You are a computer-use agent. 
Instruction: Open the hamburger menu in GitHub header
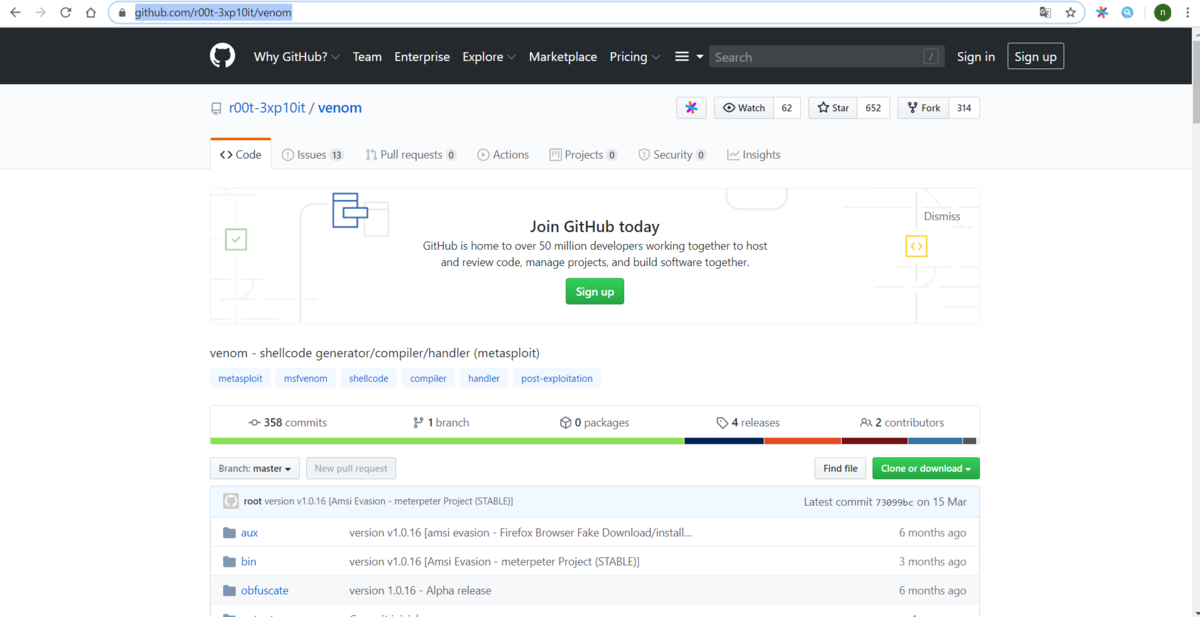click(689, 57)
